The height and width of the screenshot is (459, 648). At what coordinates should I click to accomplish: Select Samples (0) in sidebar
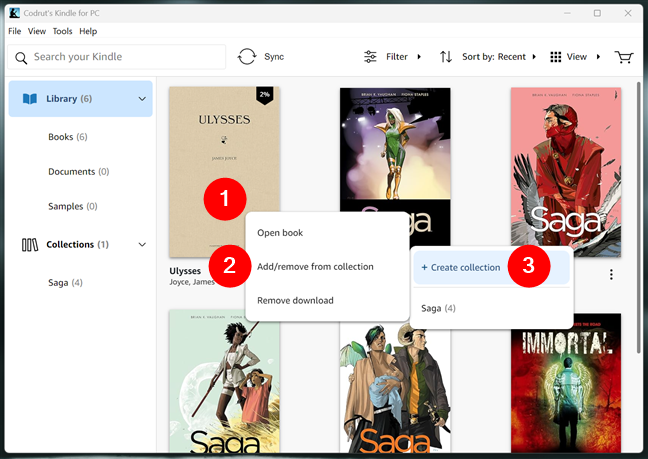pos(73,206)
